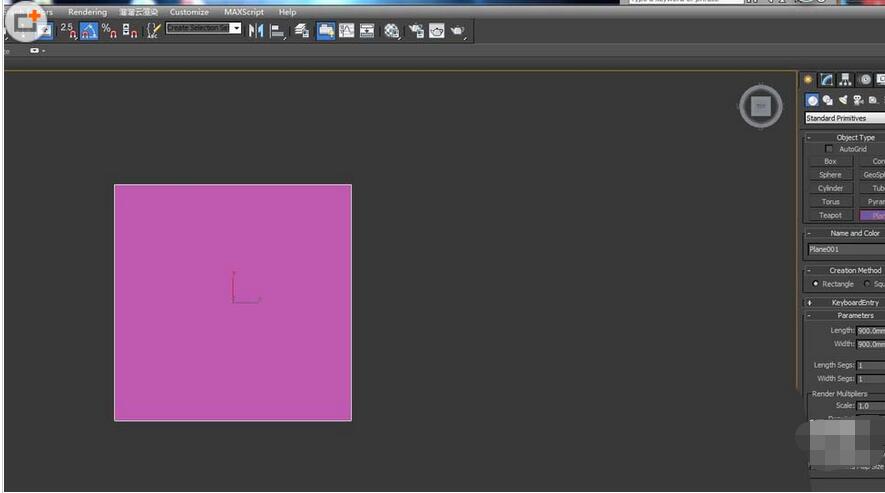Toggle the Spinner Snap button
The height and width of the screenshot is (493, 885).
130,30
